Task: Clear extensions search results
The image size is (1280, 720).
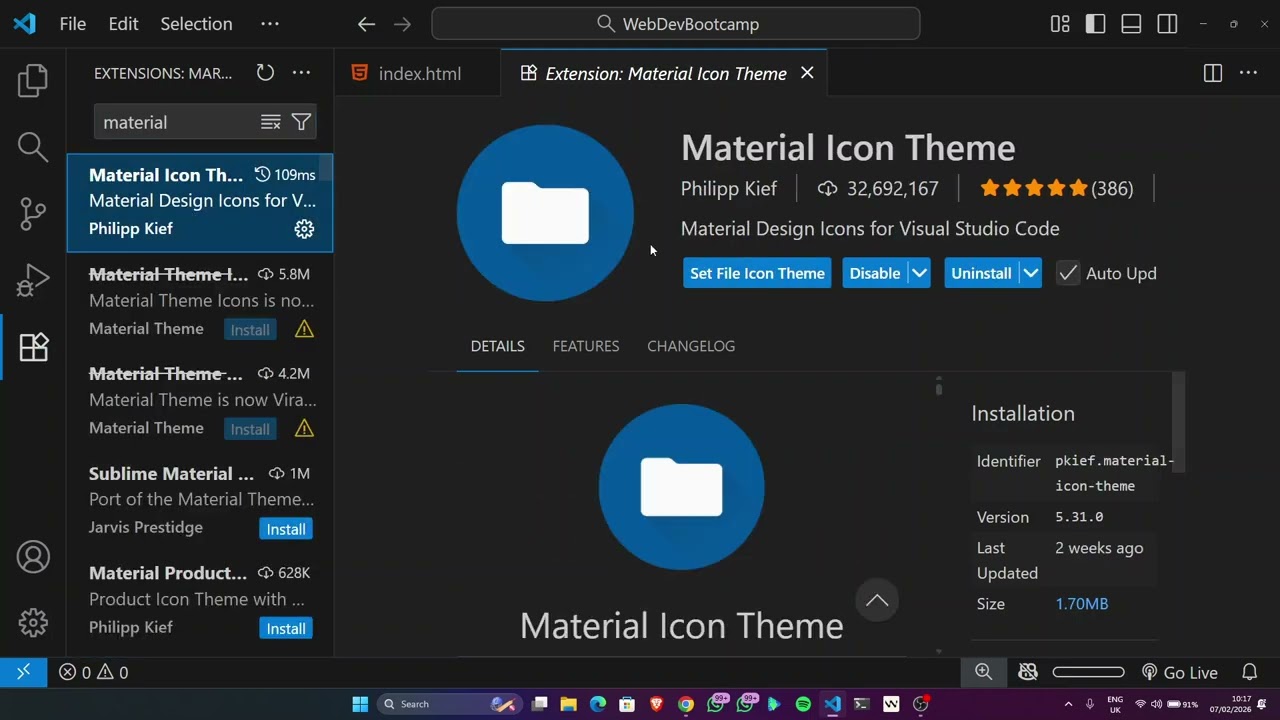Action: pos(271,122)
